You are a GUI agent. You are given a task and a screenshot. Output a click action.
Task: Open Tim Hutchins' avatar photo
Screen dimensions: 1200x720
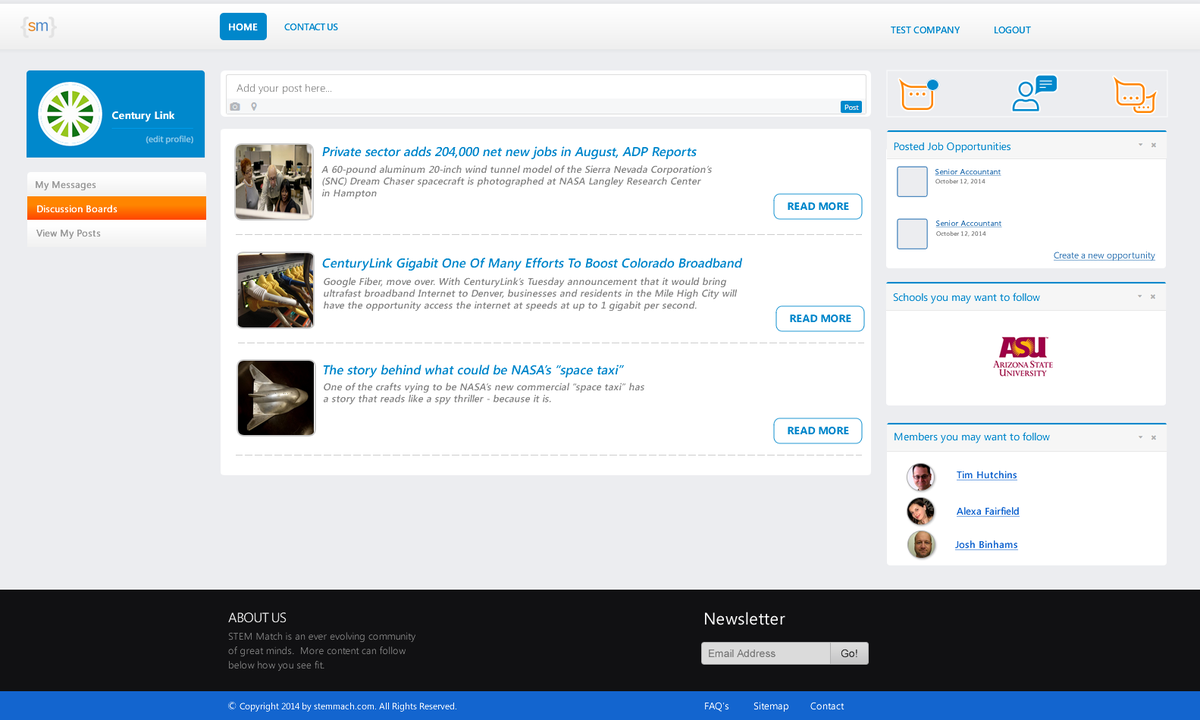point(920,477)
